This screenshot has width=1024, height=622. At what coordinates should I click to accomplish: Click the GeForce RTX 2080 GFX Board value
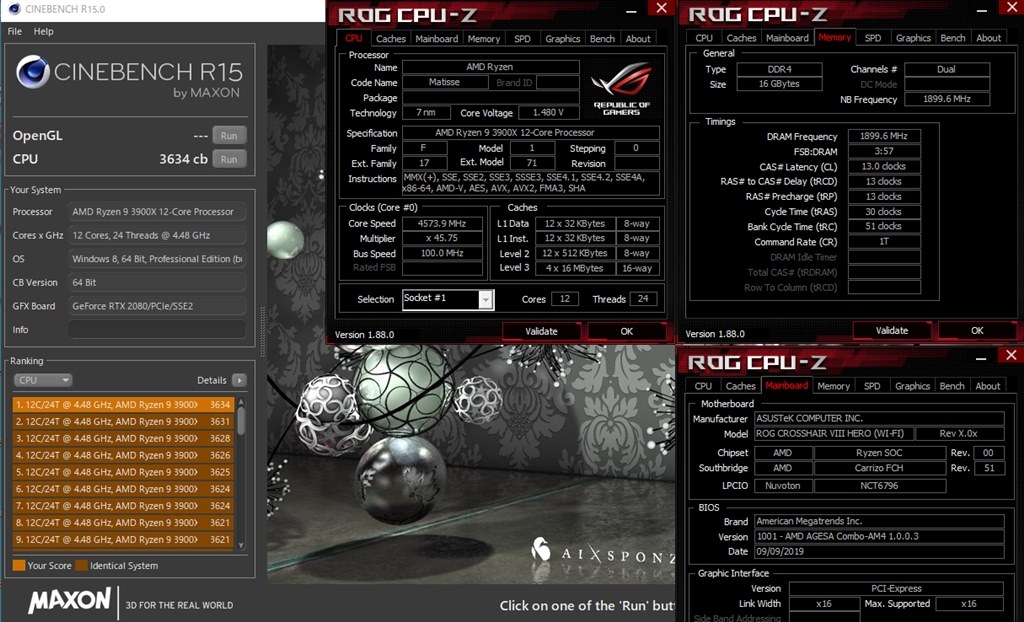(x=157, y=306)
